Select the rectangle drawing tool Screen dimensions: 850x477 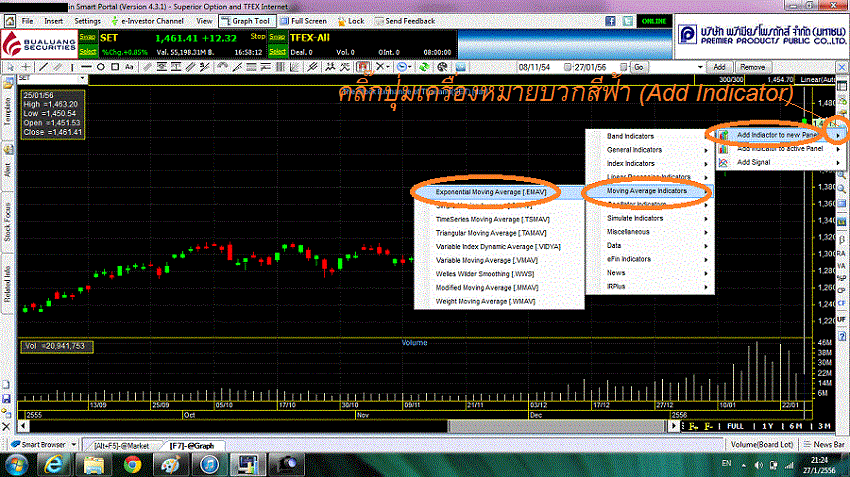click(x=115, y=67)
